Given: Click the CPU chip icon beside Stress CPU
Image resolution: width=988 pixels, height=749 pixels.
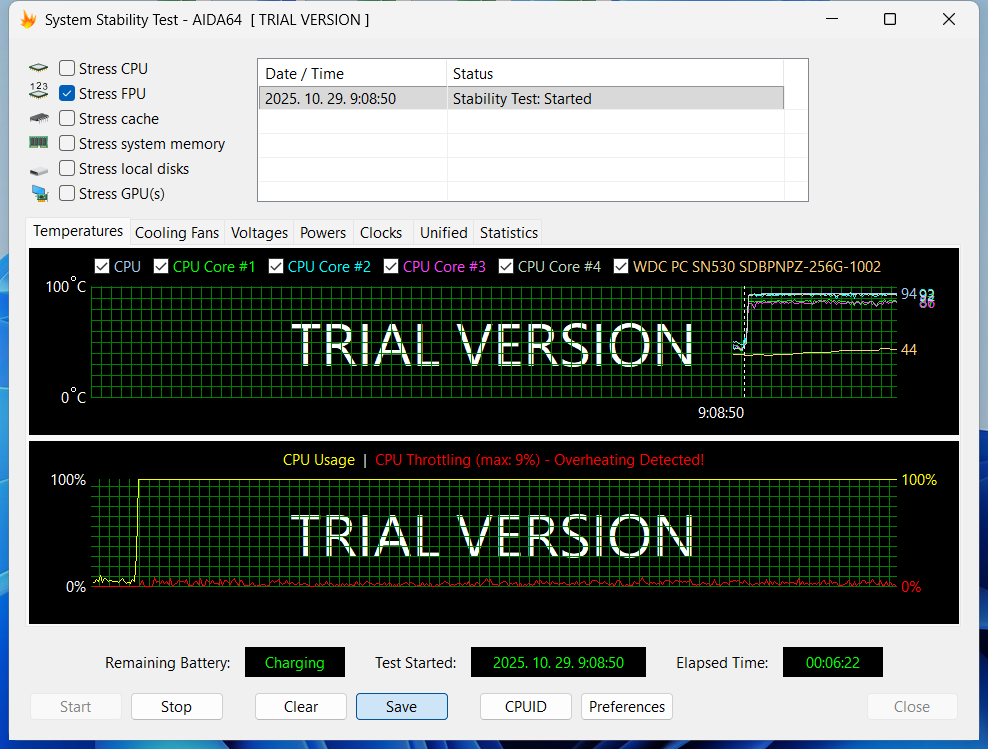Looking at the screenshot, I should click(39, 69).
